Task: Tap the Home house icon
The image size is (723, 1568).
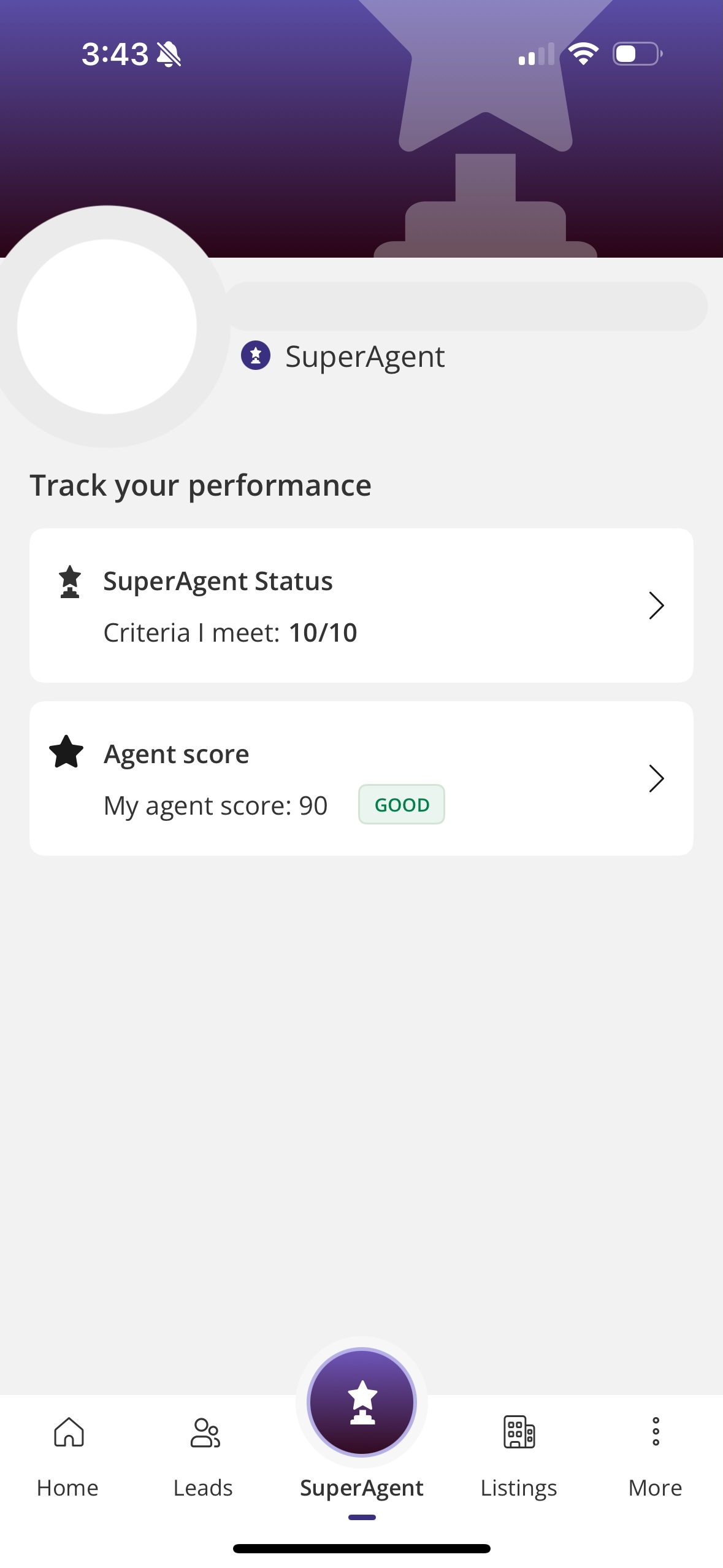Action: [x=69, y=1432]
